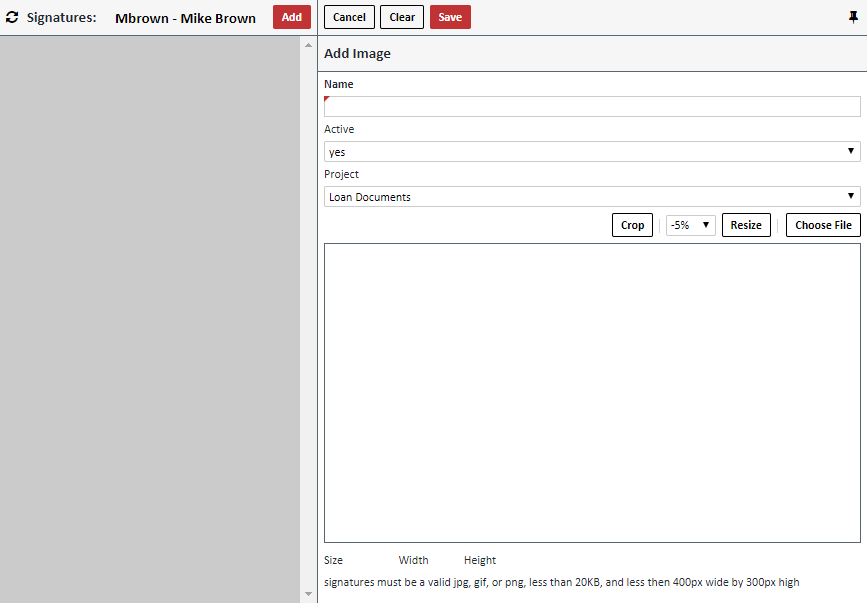The image size is (867, 603).
Task: Save the new signature image
Action: tap(449, 16)
